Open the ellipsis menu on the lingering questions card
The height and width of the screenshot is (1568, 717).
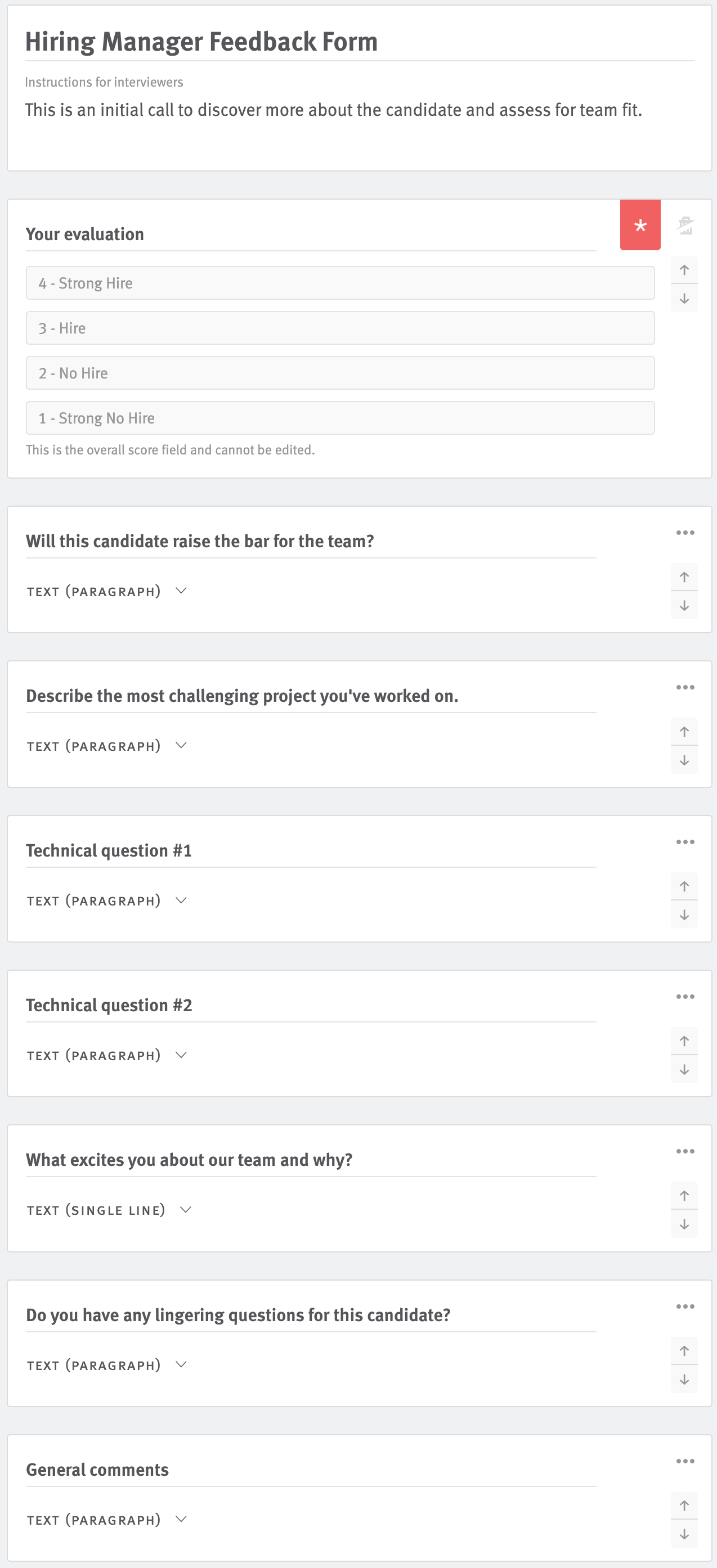click(x=685, y=1306)
